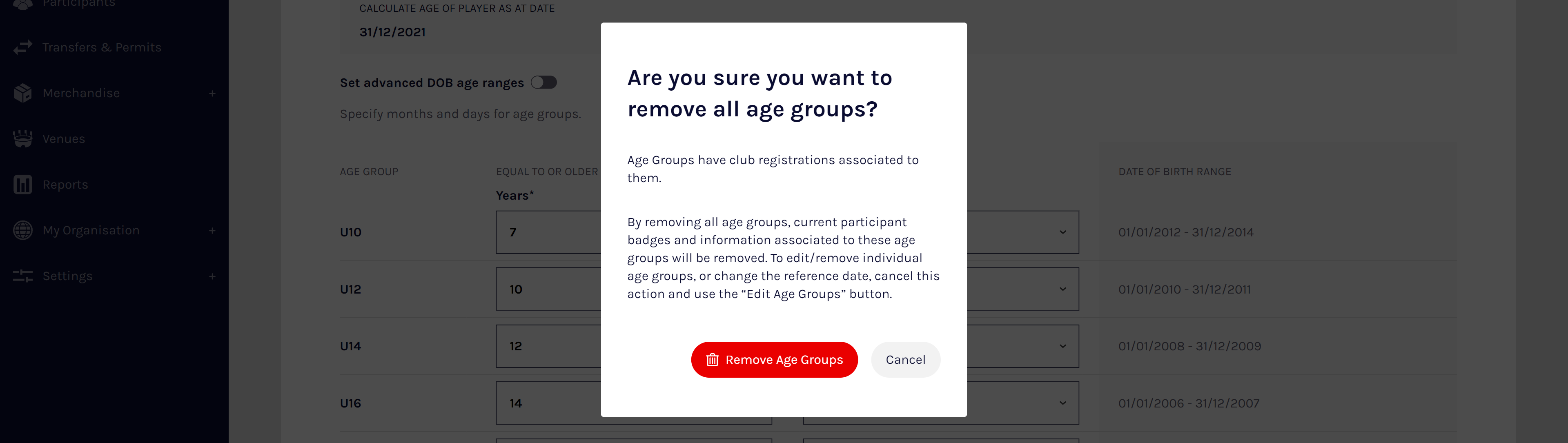Expand the Settings menu section
Viewport: 1568px width, 443px height.
pos(212,276)
